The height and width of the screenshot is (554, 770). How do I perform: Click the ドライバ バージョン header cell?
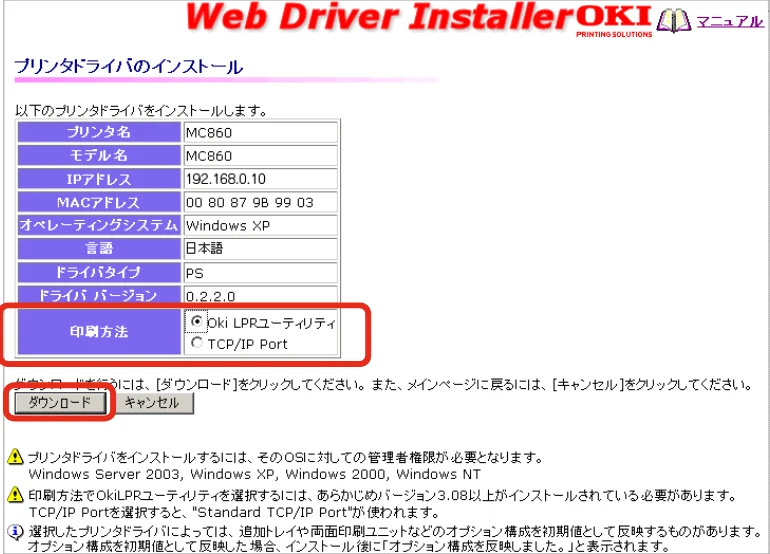click(99, 295)
